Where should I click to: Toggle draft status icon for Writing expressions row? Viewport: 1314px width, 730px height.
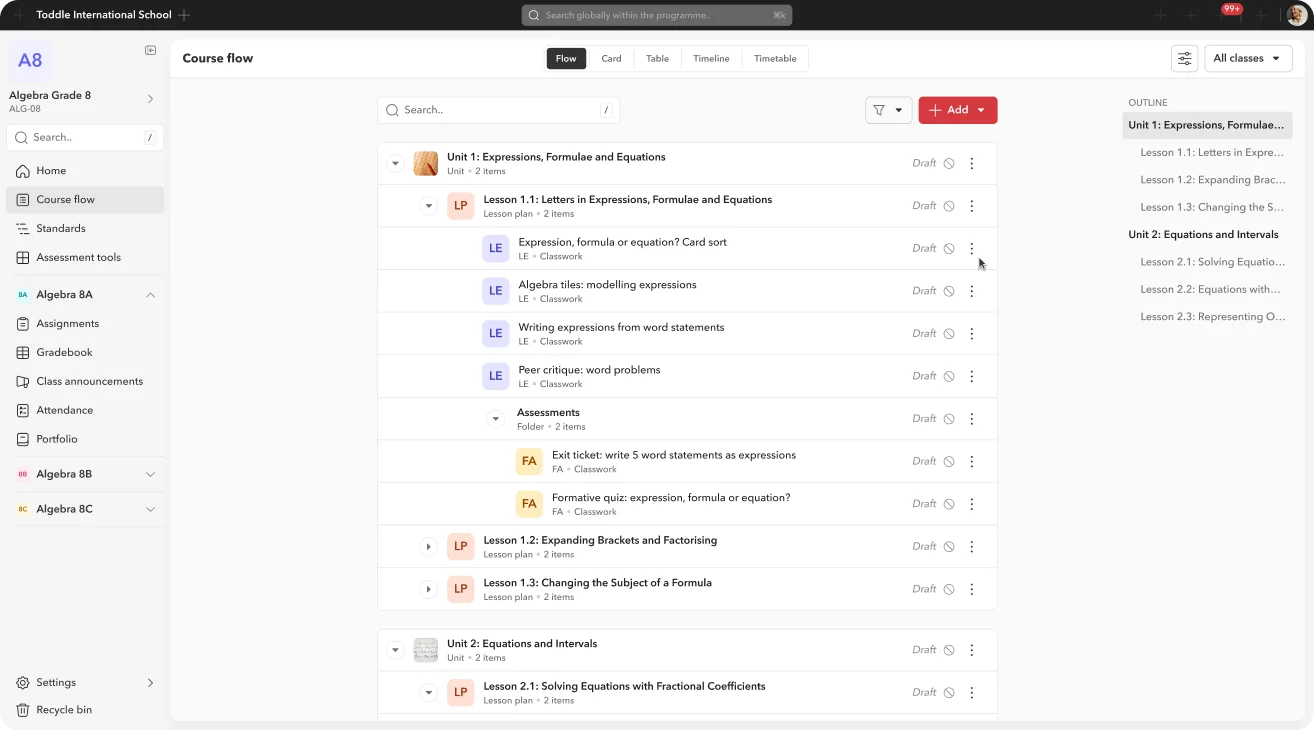949,334
